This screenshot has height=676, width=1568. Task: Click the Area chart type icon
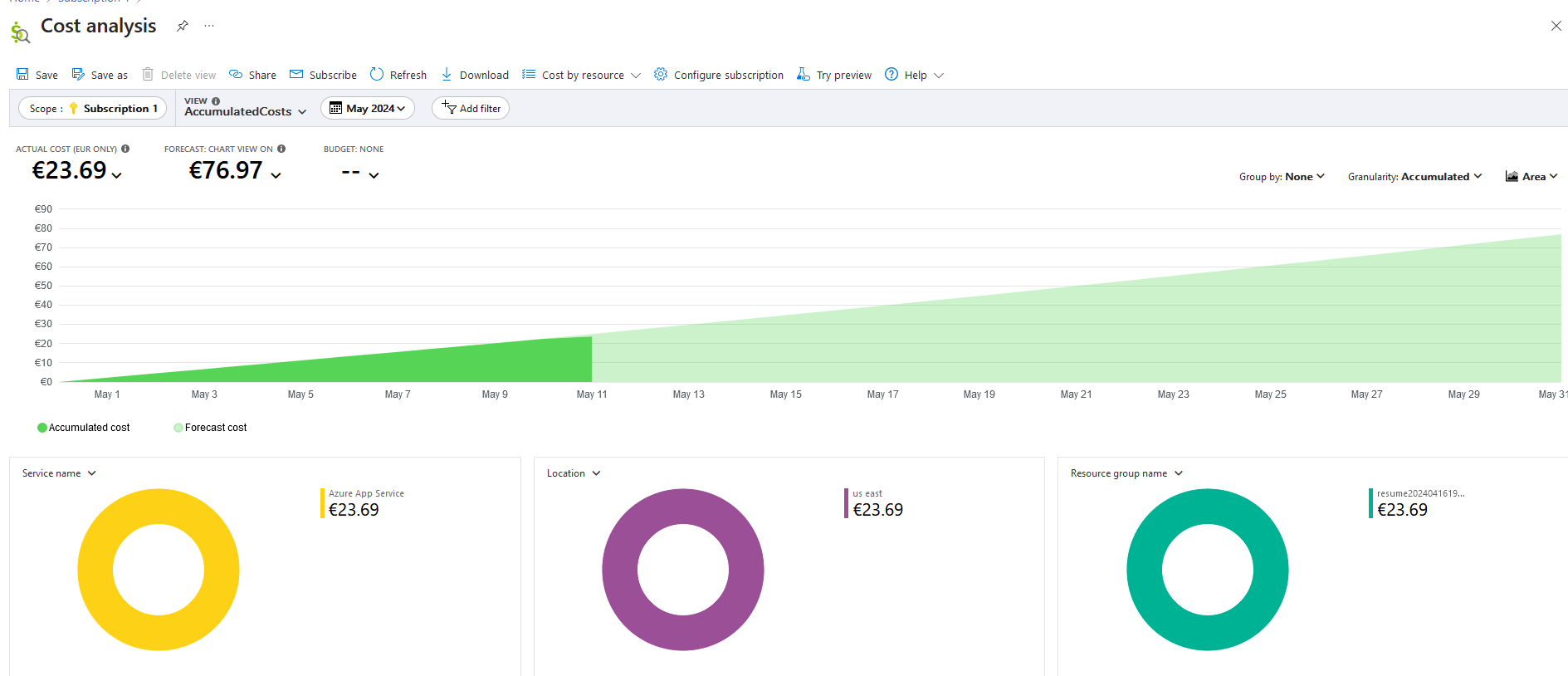tap(1512, 176)
